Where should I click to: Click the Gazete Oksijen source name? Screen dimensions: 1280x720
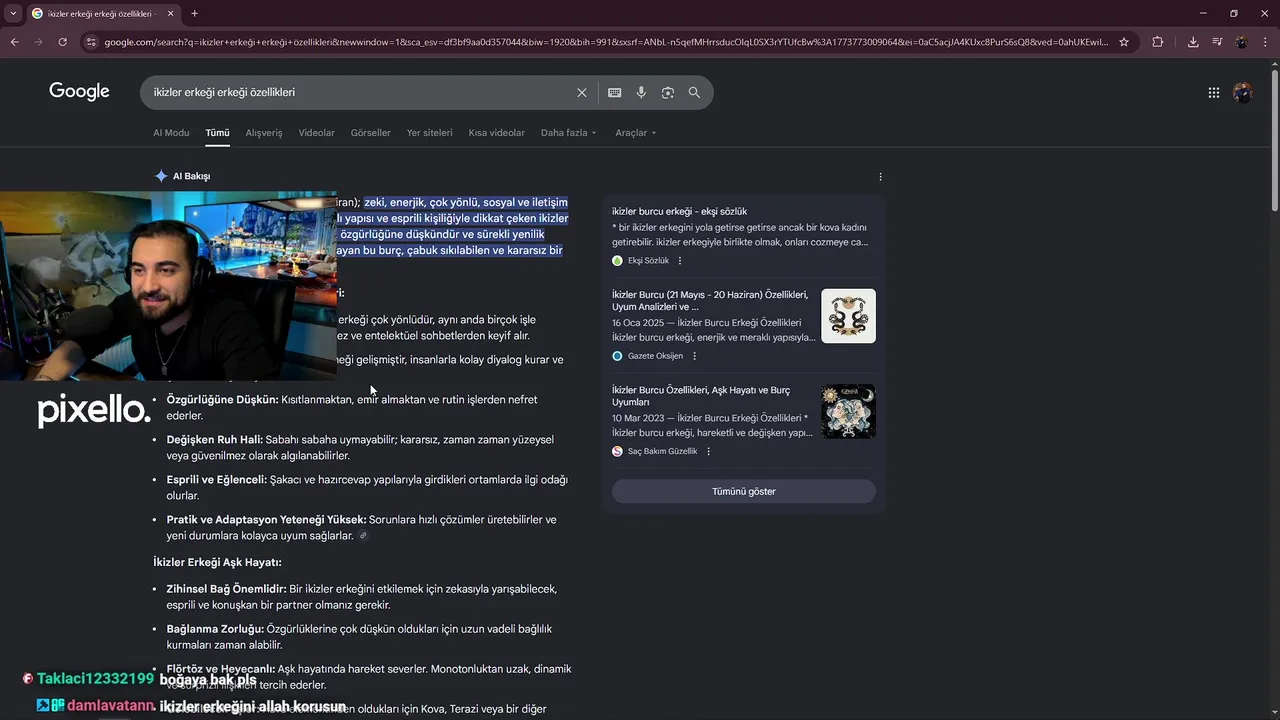pyautogui.click(x=655, y=356)
